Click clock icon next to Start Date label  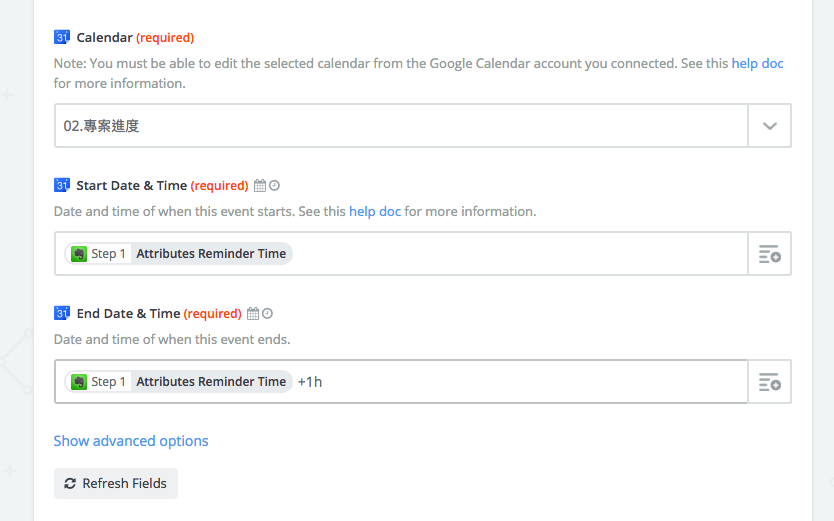[274, 186]
